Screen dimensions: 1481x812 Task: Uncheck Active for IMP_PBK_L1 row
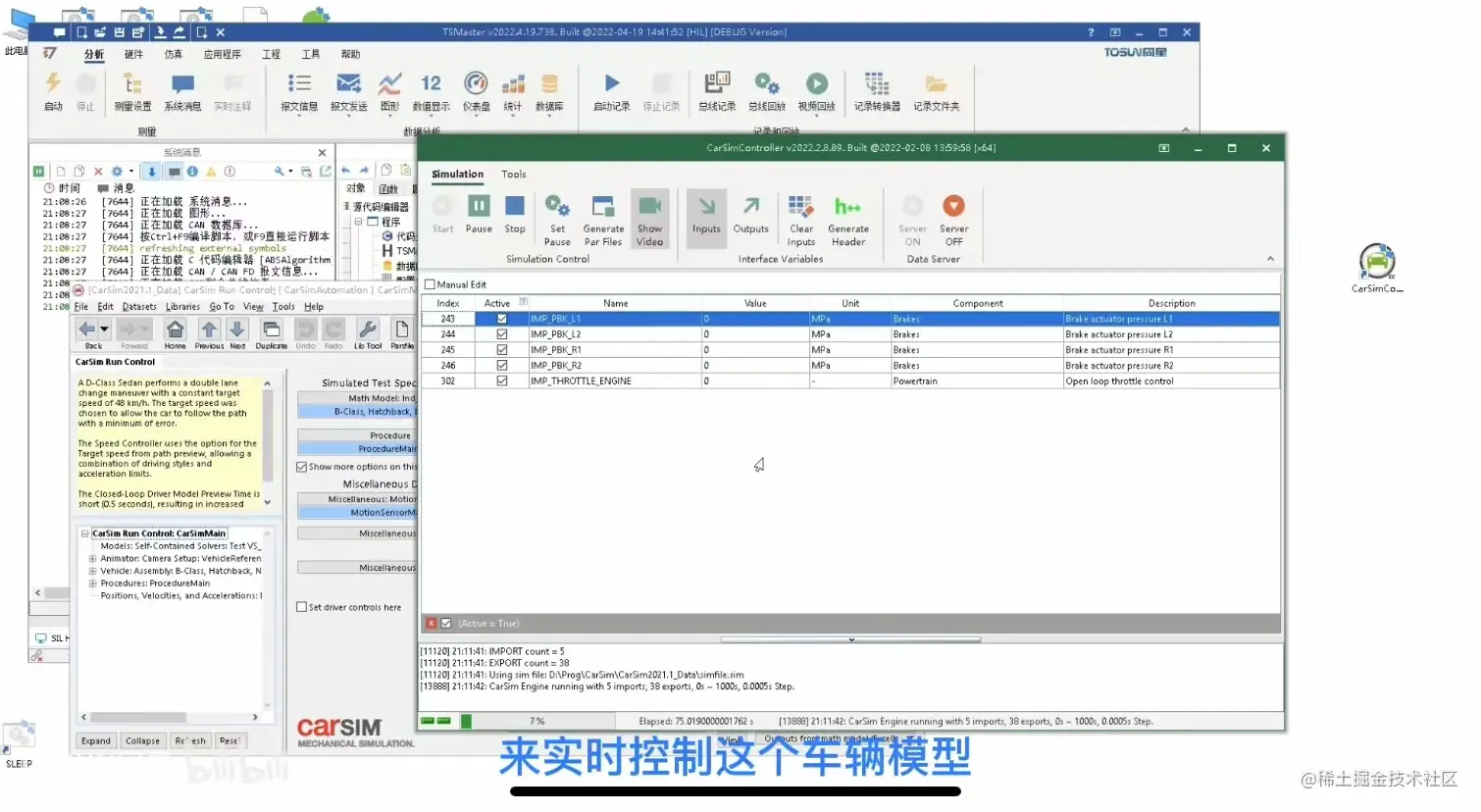coord(502,319)
